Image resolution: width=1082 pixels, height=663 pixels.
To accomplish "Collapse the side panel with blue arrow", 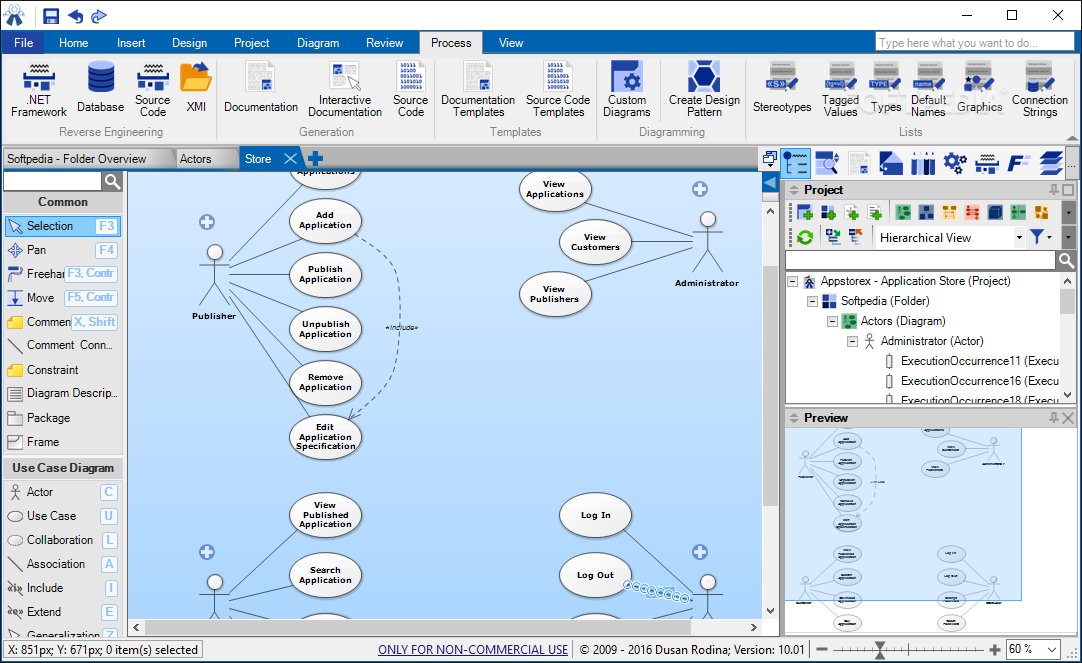I will 769,182.
